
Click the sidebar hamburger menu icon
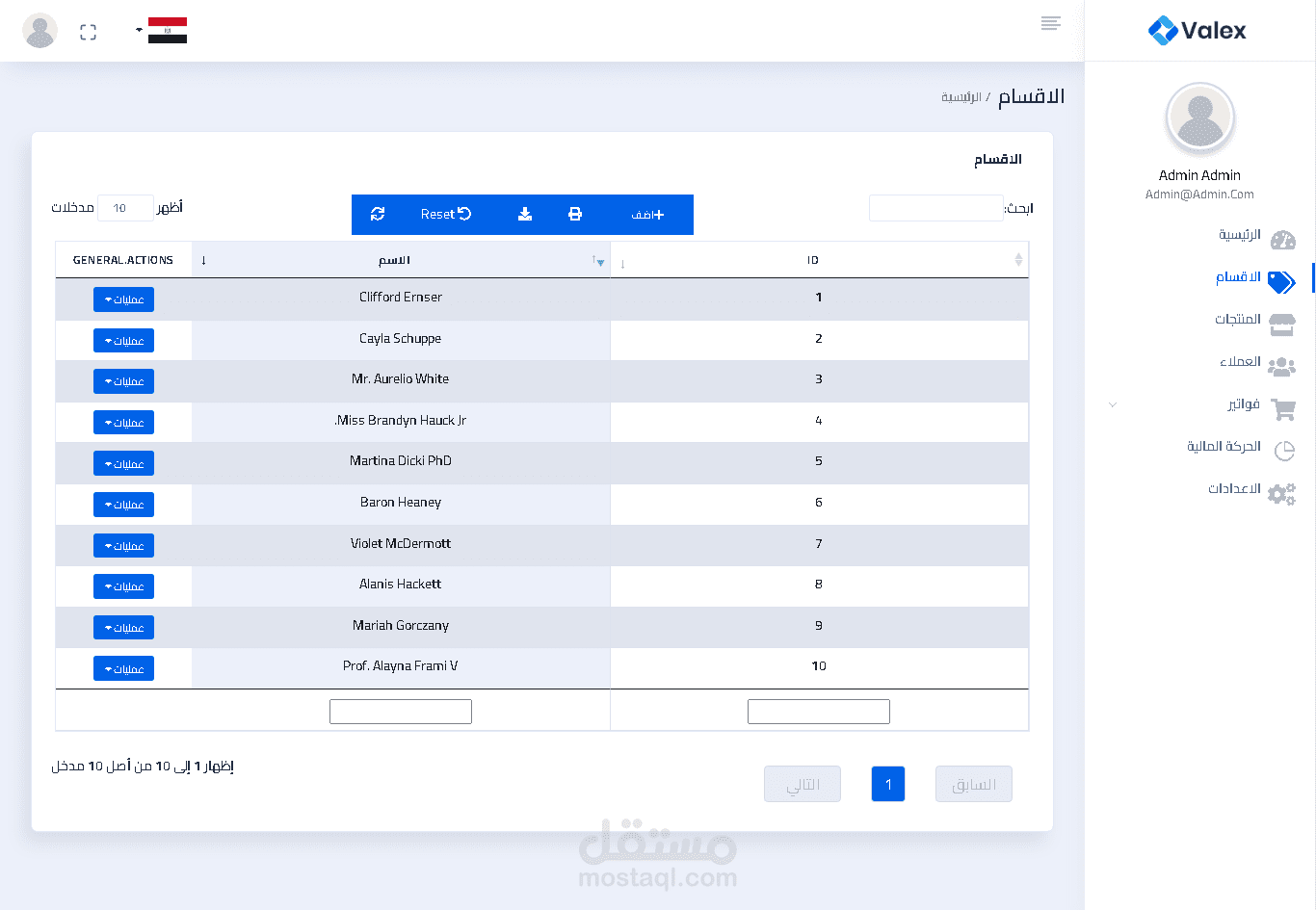[x=1051, y=23]
